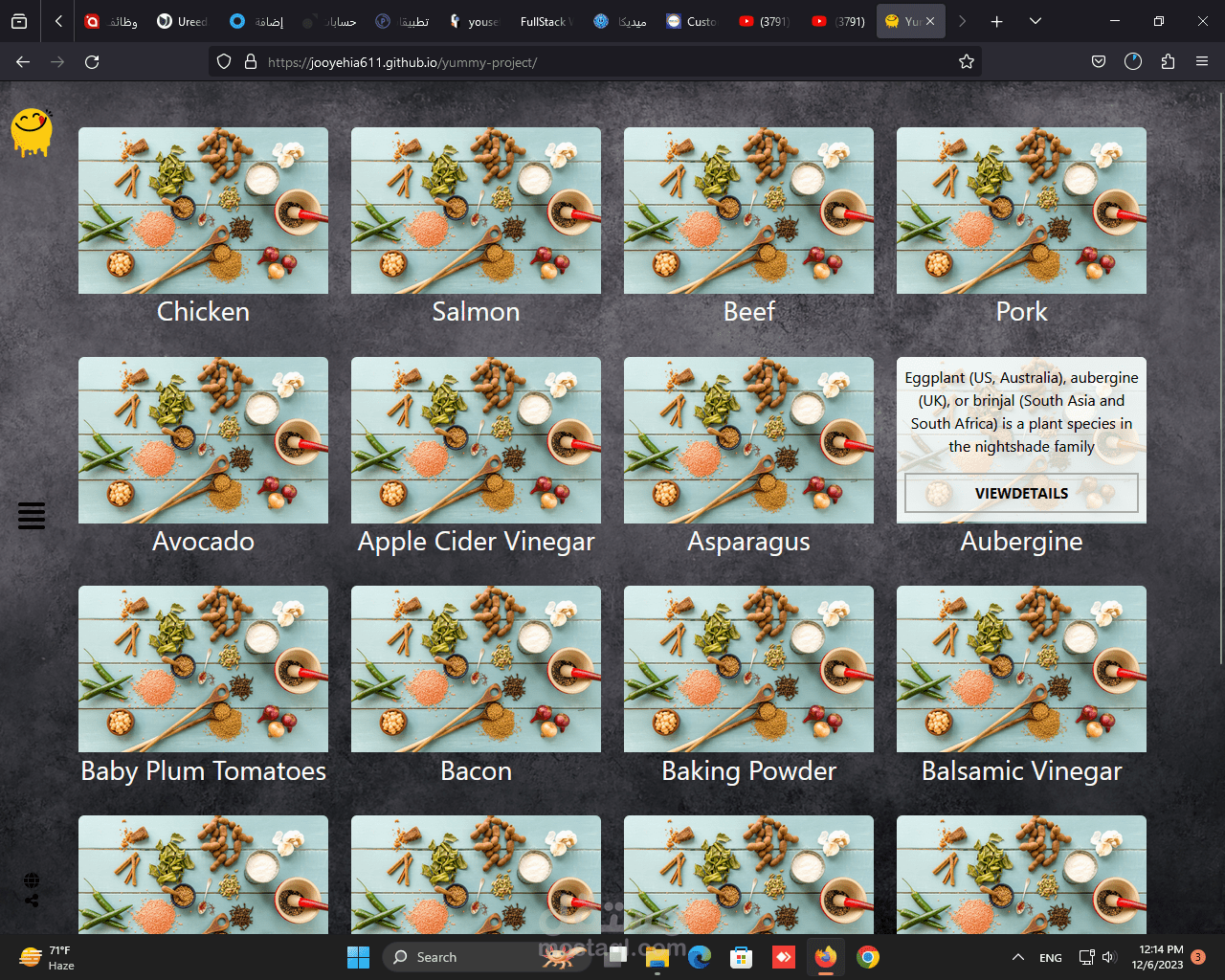Launch Microsoft Edge from taskbar

pyautogui.click(x=700, y=957)
